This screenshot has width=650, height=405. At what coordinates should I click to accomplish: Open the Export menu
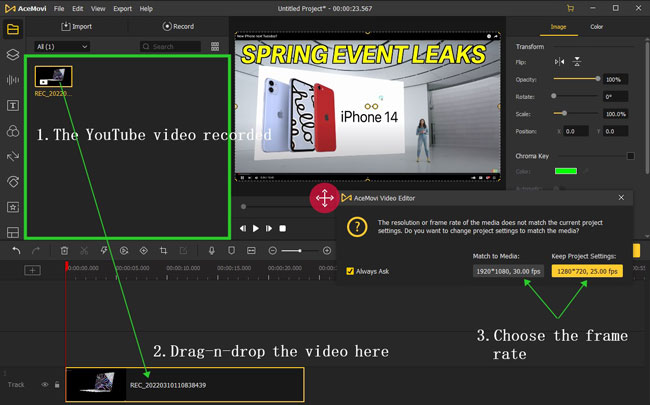tap(123, 8)
